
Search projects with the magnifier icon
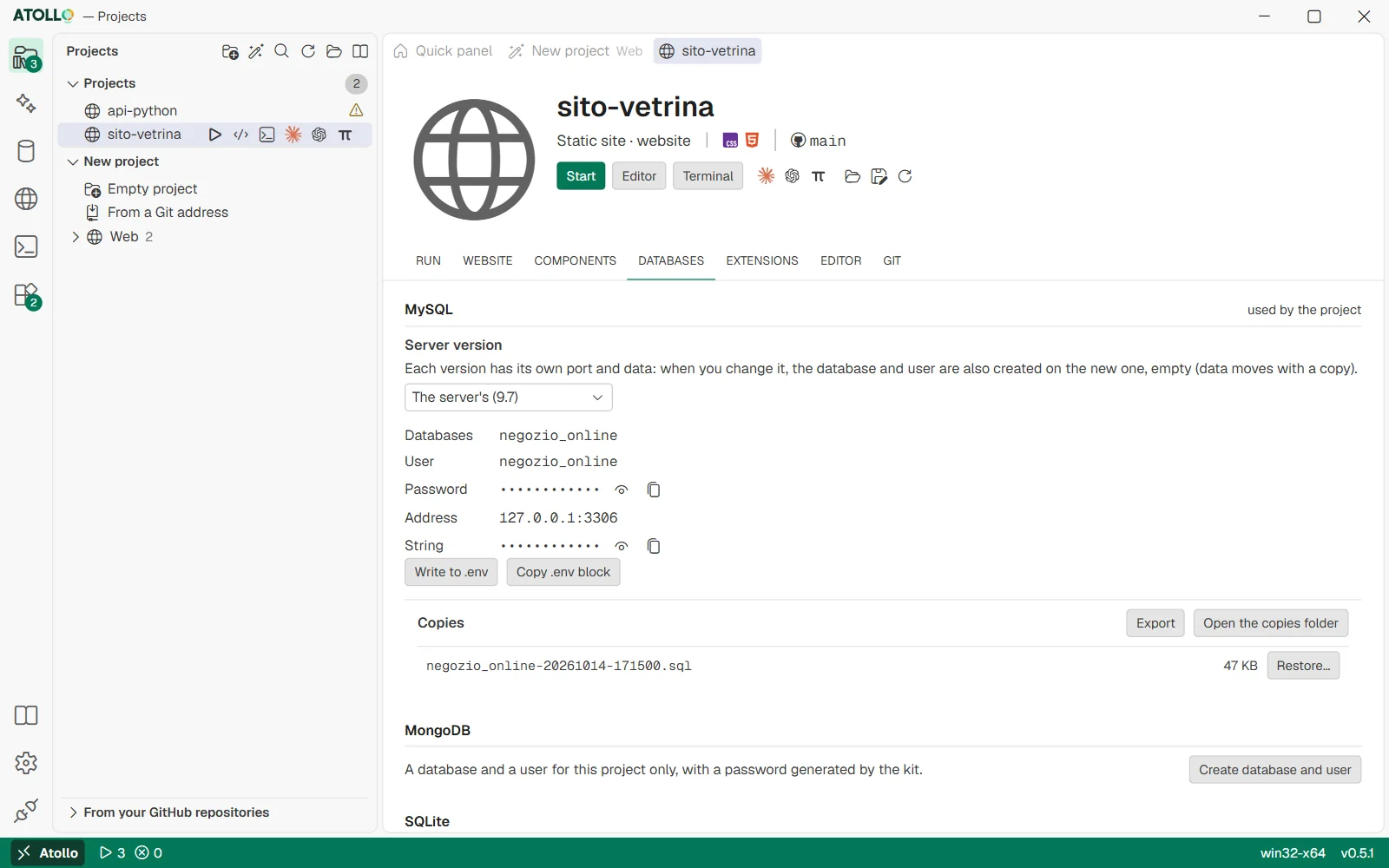click(x=282, y=52)
